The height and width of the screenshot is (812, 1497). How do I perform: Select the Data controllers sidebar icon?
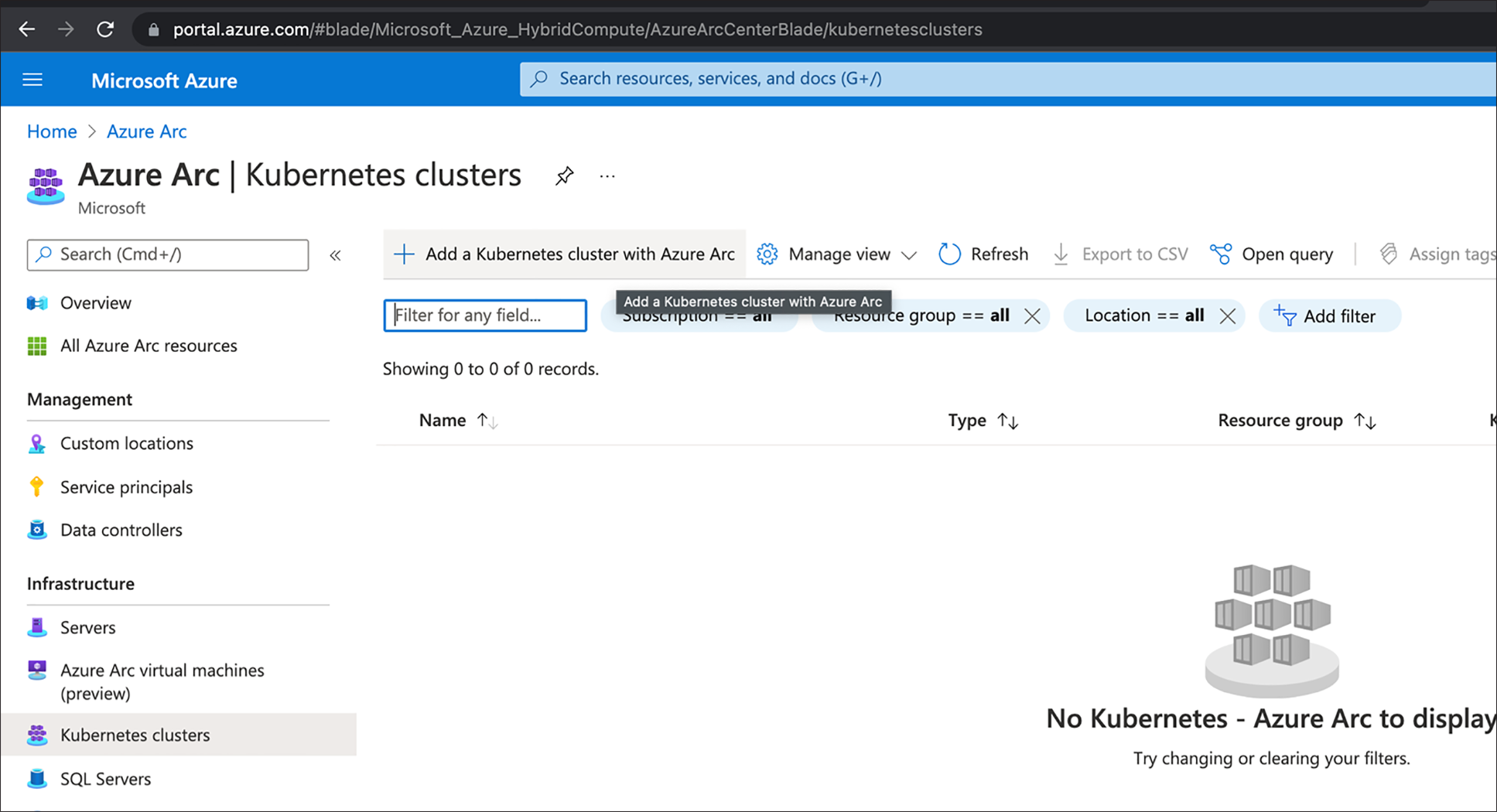(36, 530)
